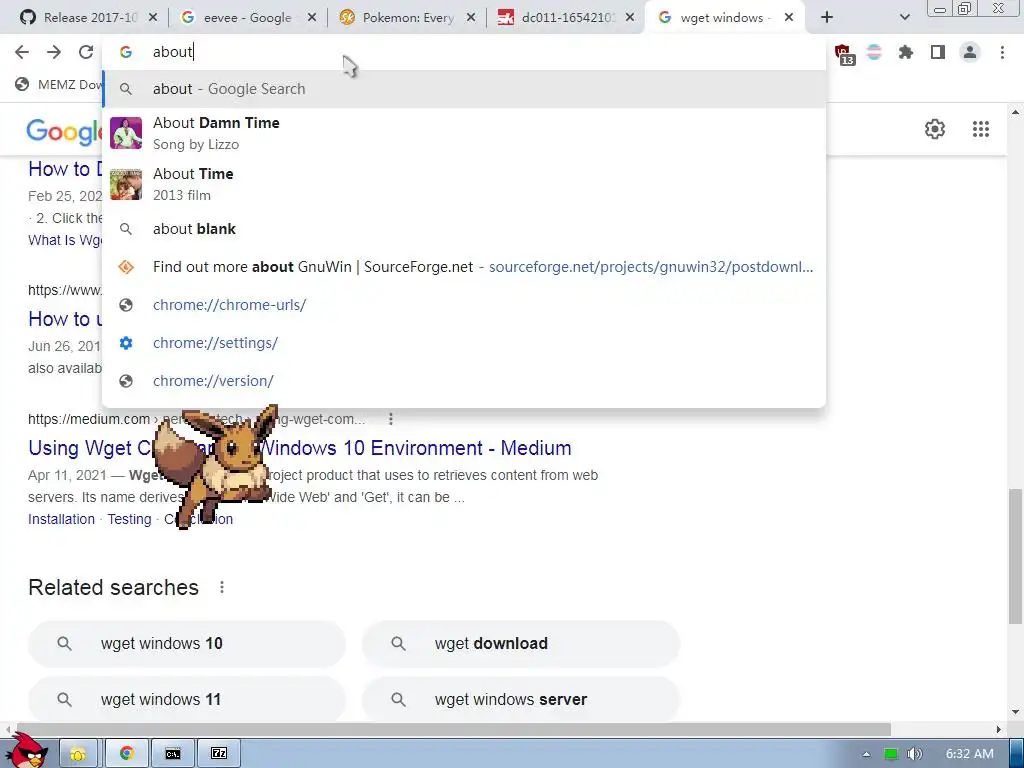Click the Chrome taskbar icon
Image resolution: width=1024 pixels, height=768 pixels.
[127, 754]
